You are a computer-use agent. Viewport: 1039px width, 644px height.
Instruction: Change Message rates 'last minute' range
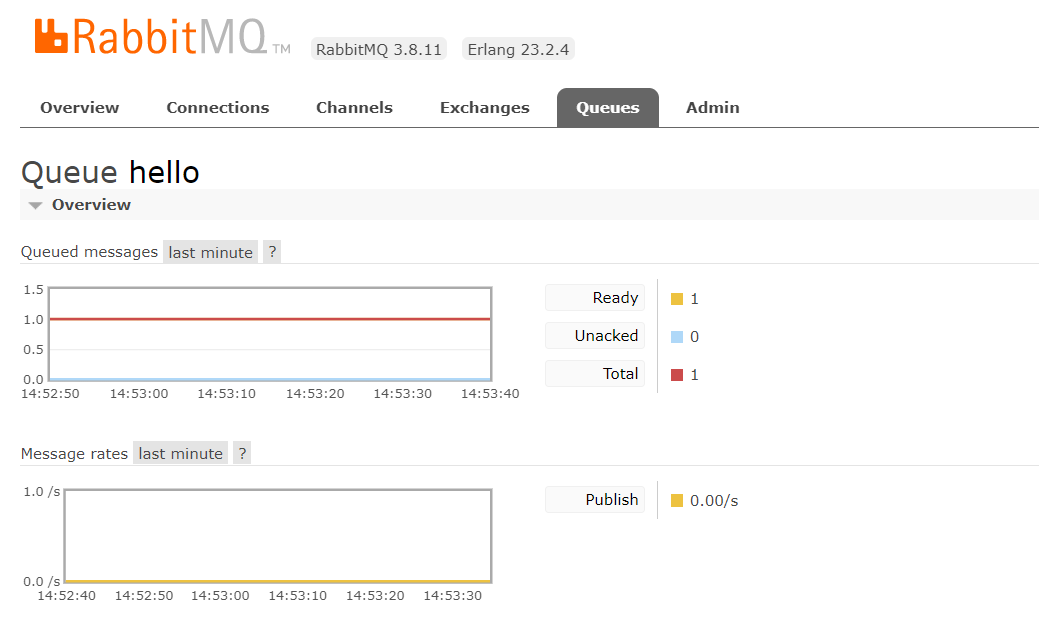(180, 454)
